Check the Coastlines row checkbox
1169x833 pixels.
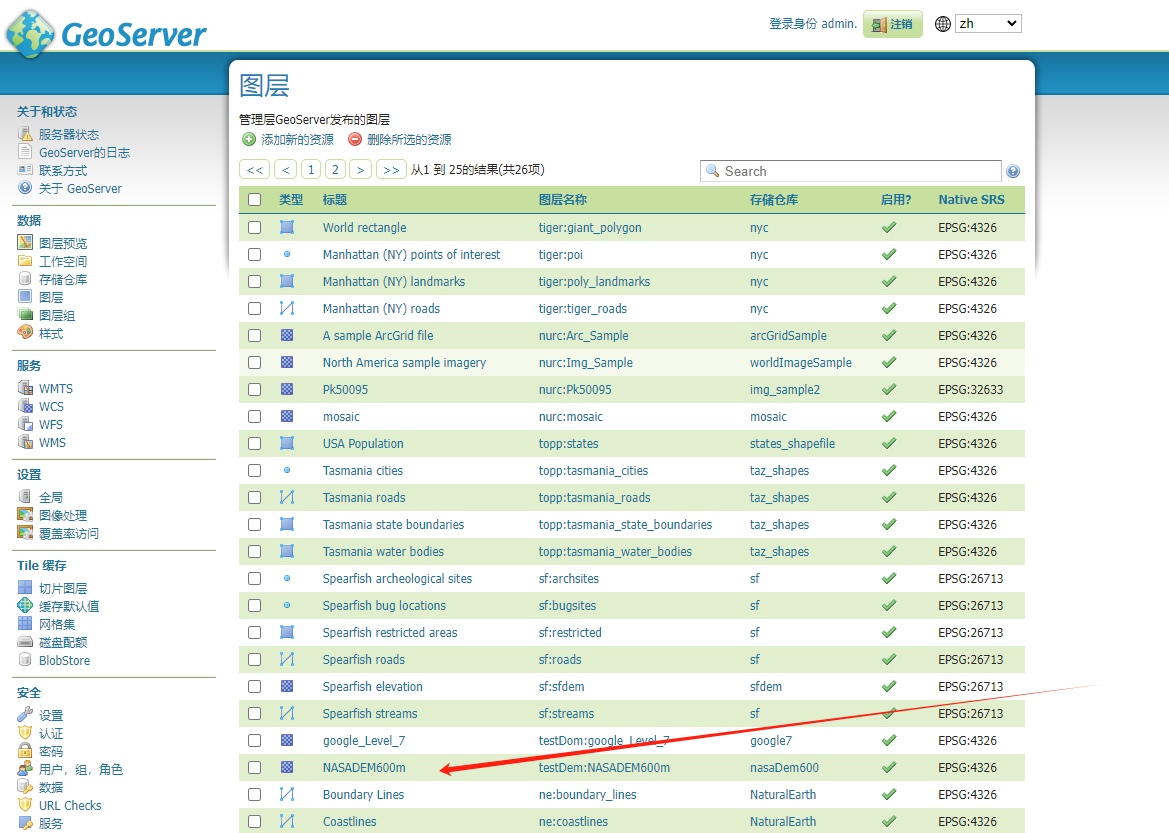tap(255, 821)
